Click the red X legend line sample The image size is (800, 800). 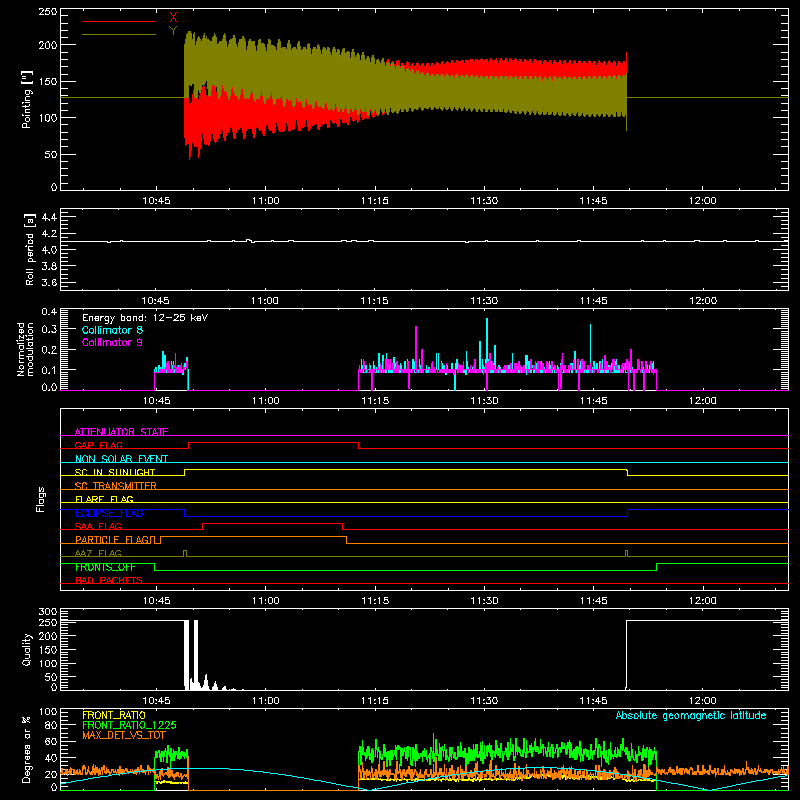[119, 21]
